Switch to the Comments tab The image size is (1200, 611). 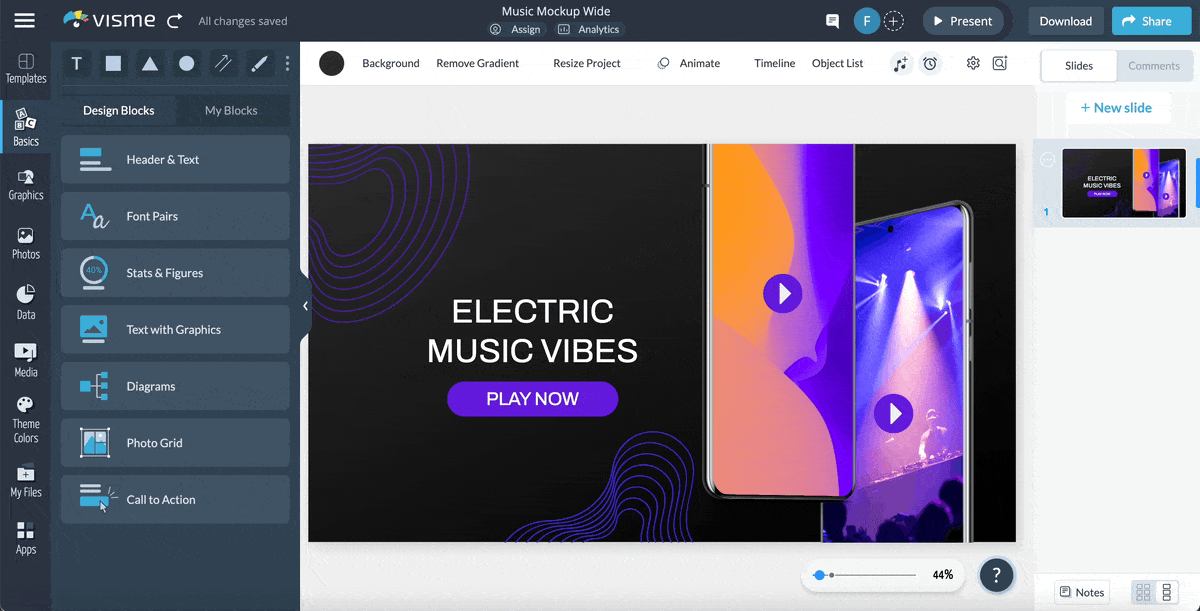[1153, 66]
